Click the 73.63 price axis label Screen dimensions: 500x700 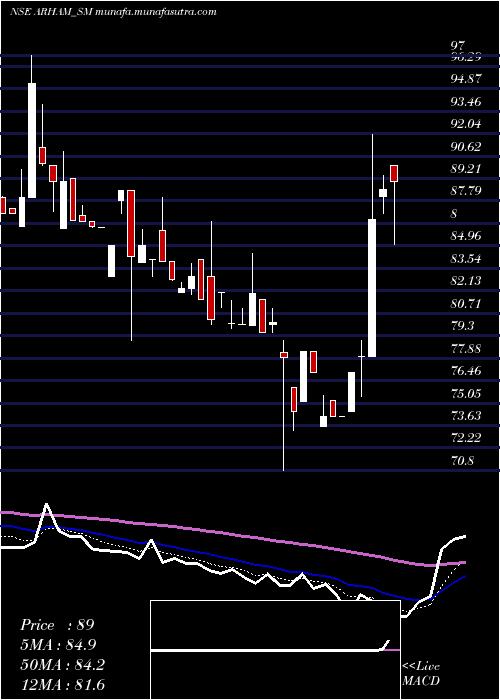pos(466,416)
